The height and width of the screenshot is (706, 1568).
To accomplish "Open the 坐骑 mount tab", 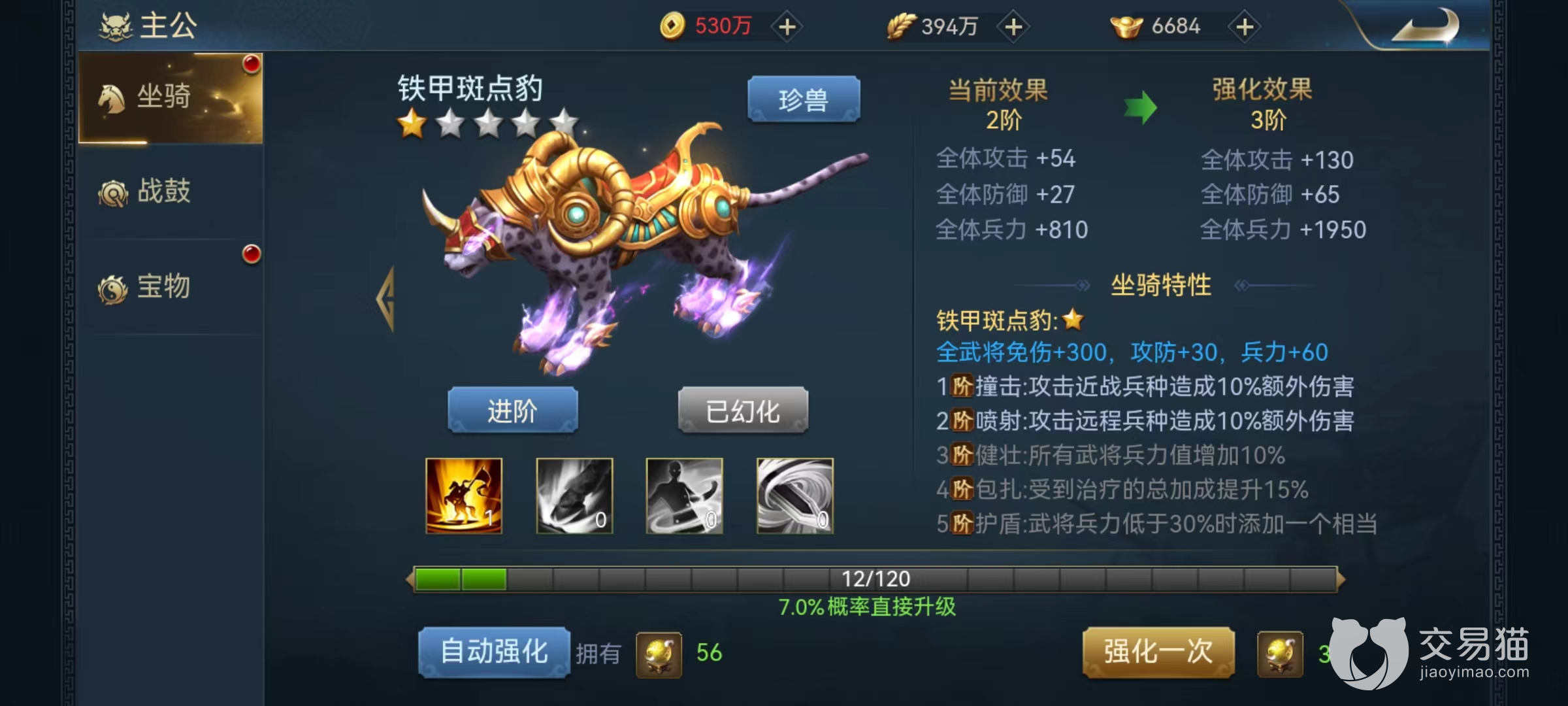I will (x=171, y=98).
